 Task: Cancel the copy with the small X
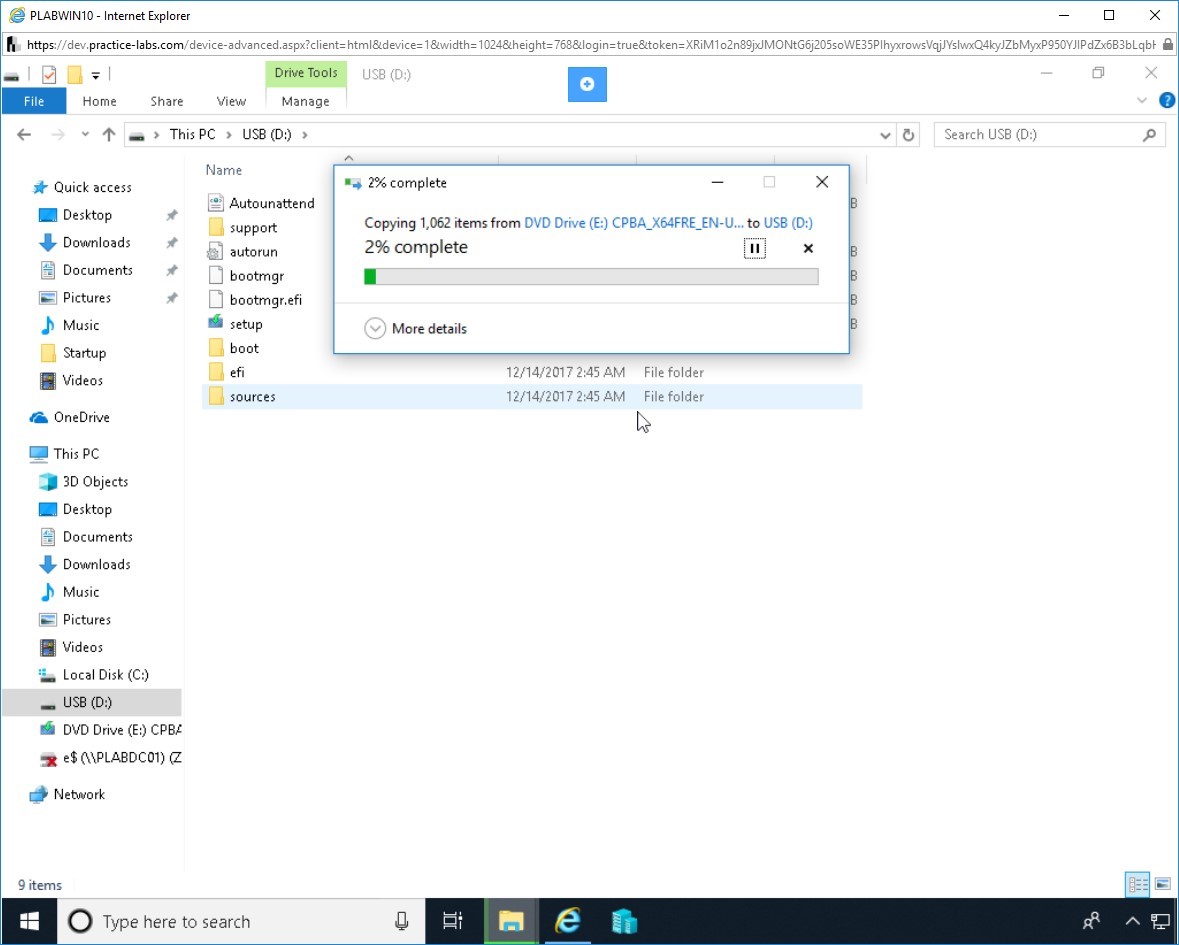808,248
